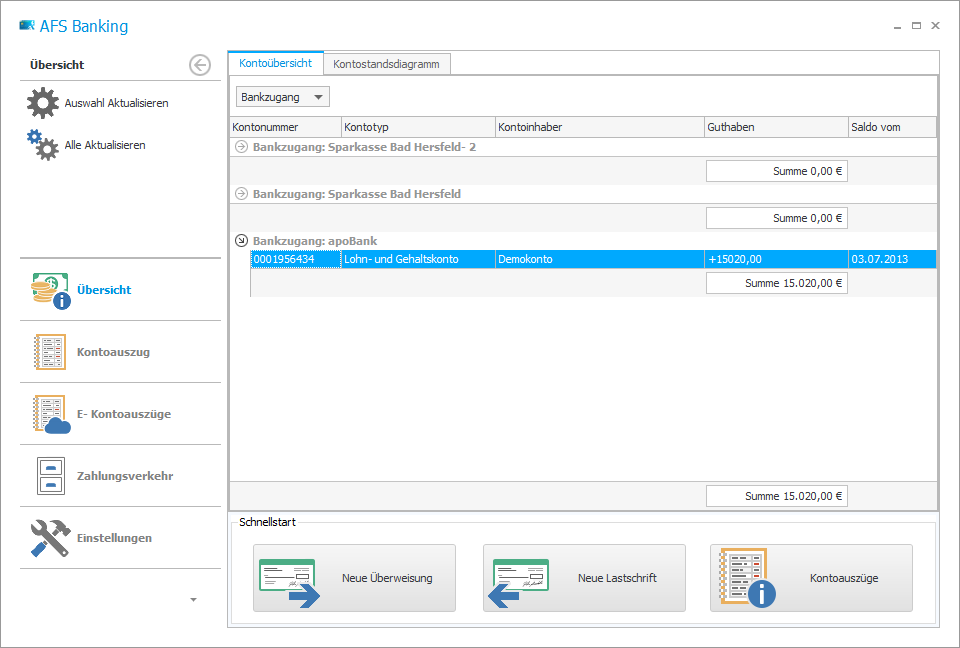960x648 pixels.
Task: Sort by the Kontotyp column header
Action: click(x=418, y=127)
